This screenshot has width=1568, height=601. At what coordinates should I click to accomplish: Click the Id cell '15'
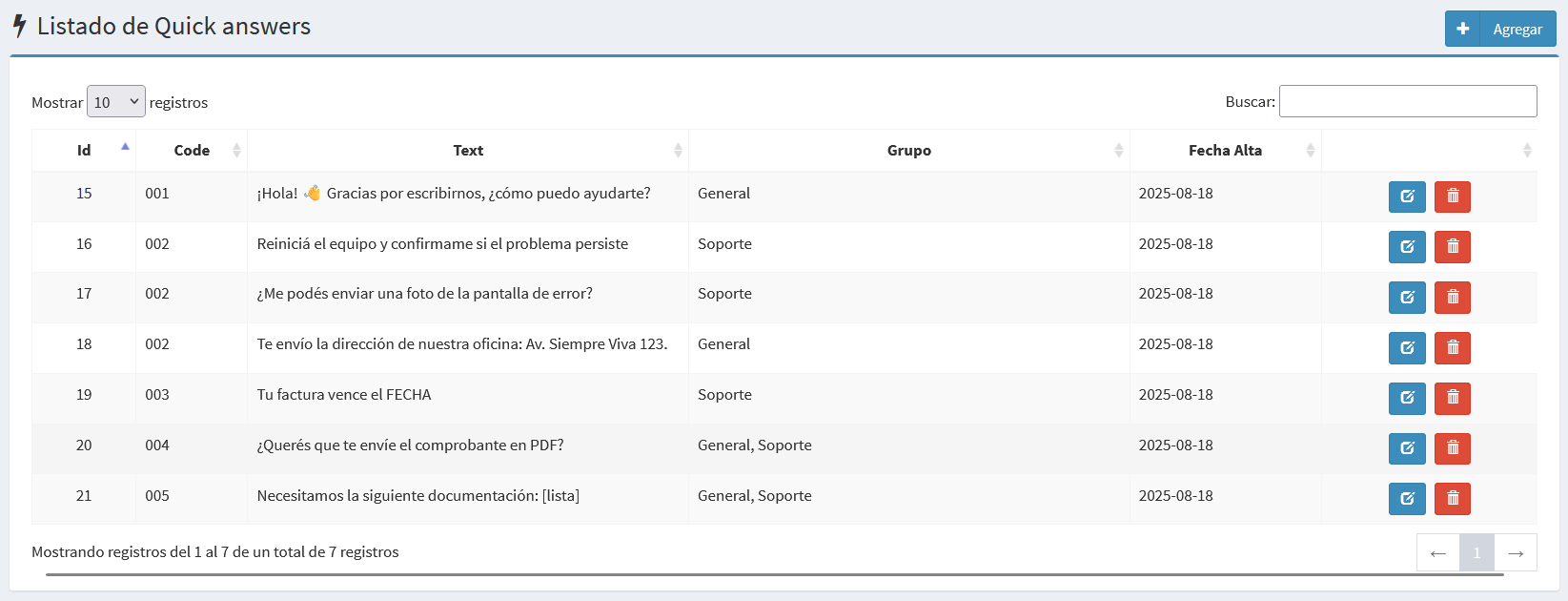(x=84, y=194)
